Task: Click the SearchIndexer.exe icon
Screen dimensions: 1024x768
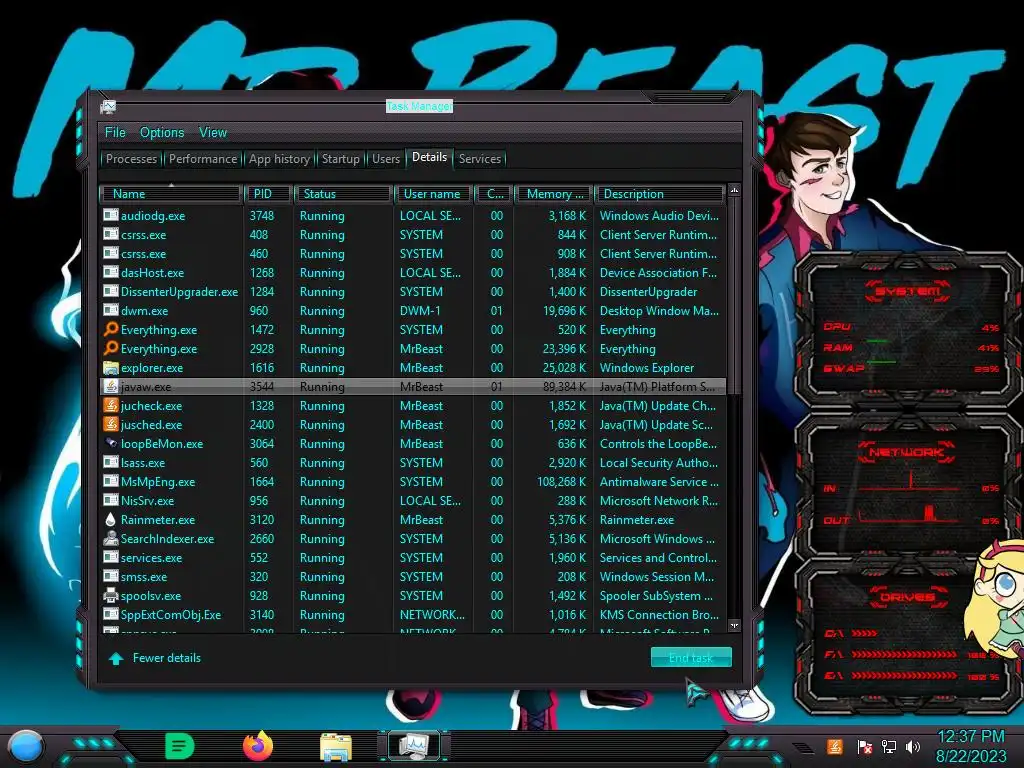Action: click(111, 538)
